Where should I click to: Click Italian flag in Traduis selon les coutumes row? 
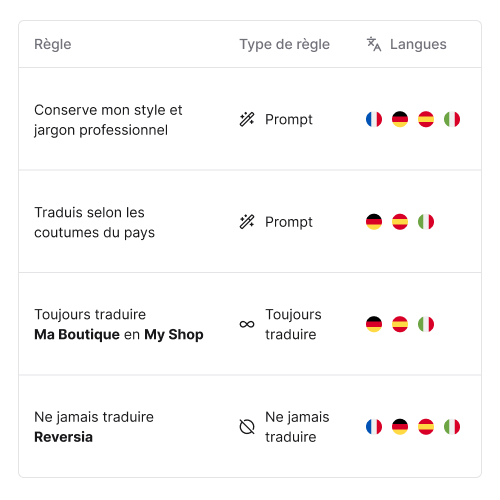point(426,222)
